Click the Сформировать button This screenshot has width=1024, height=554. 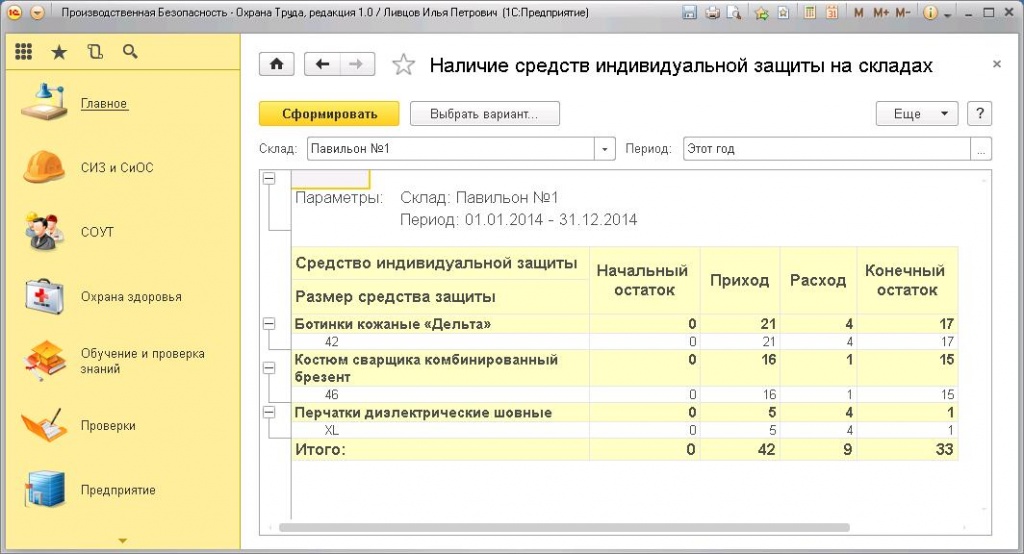[x=329, y=114]
